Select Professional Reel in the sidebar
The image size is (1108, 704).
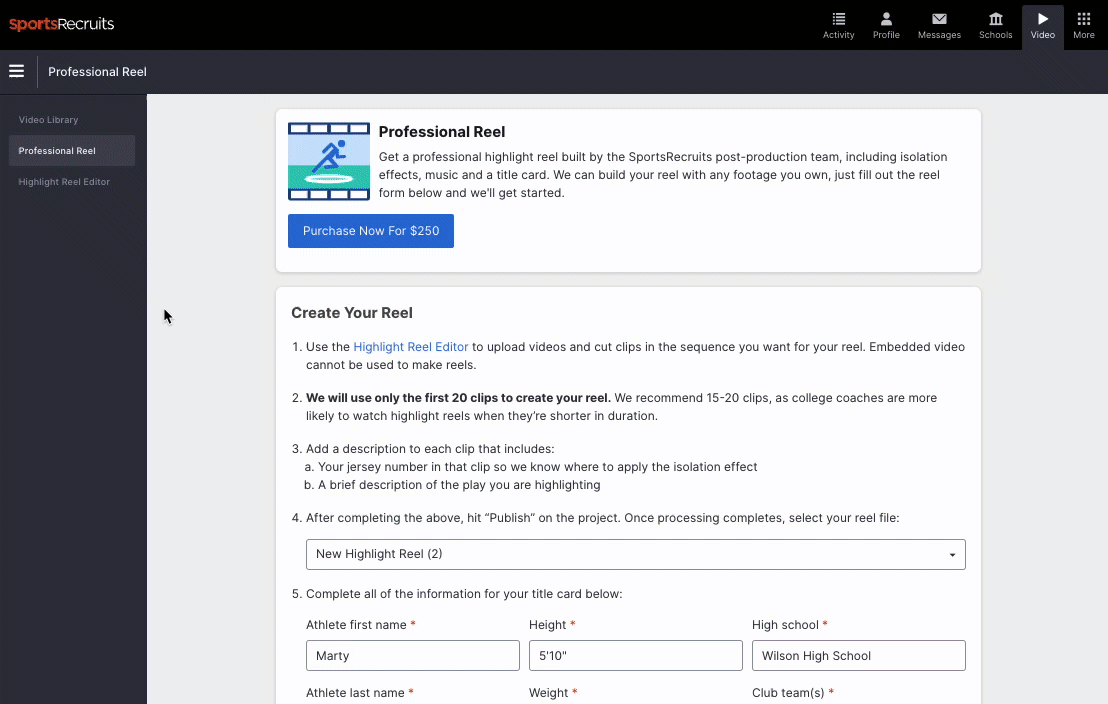[x=71, y=151]
